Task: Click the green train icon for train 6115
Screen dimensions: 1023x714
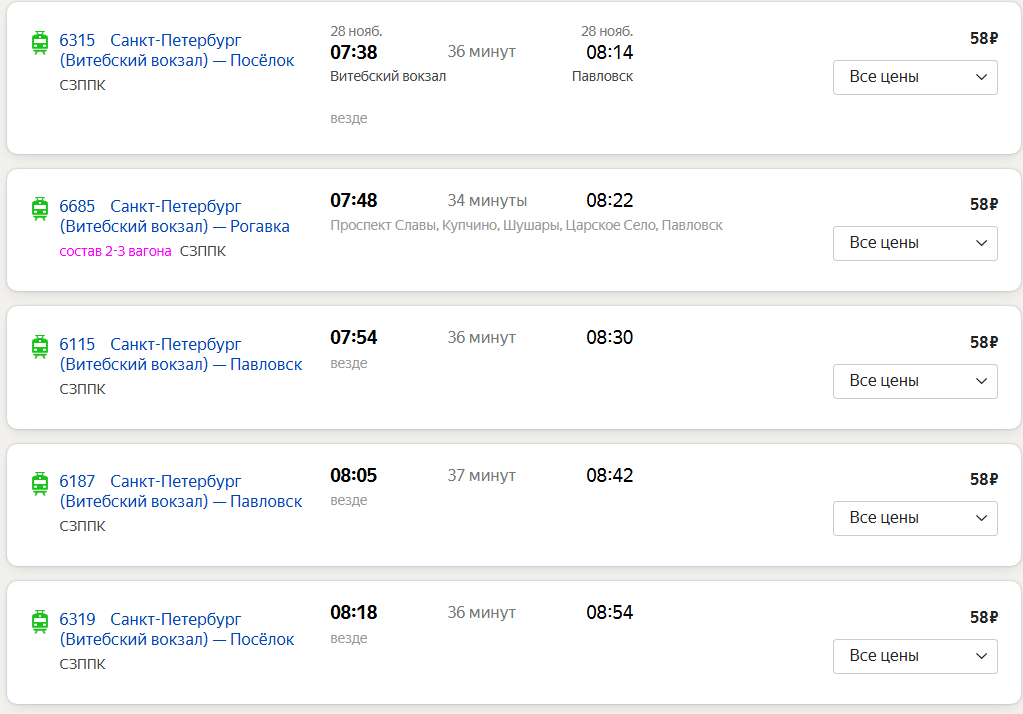Action: tap(40, 346)
